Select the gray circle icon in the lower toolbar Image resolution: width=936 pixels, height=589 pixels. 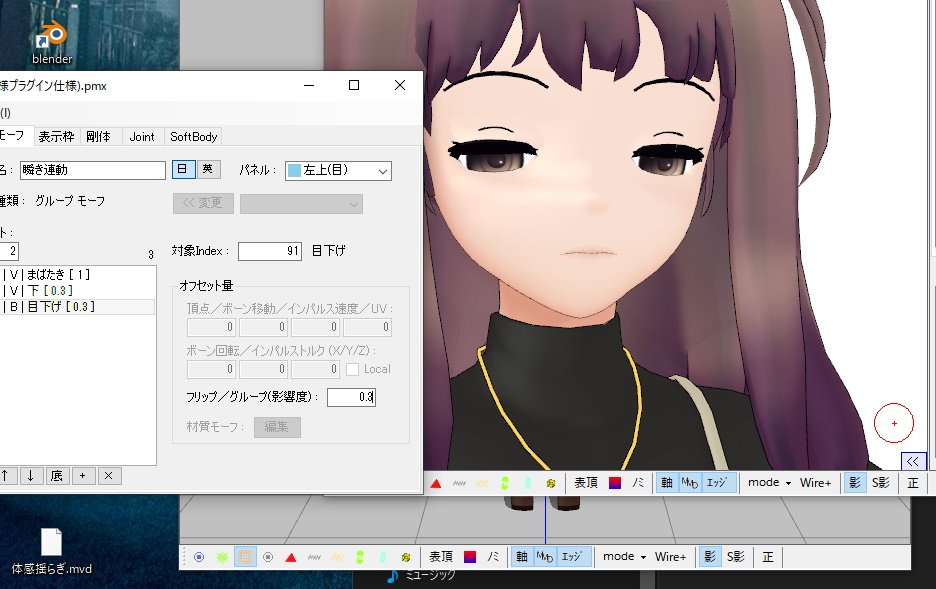point(268,557)
